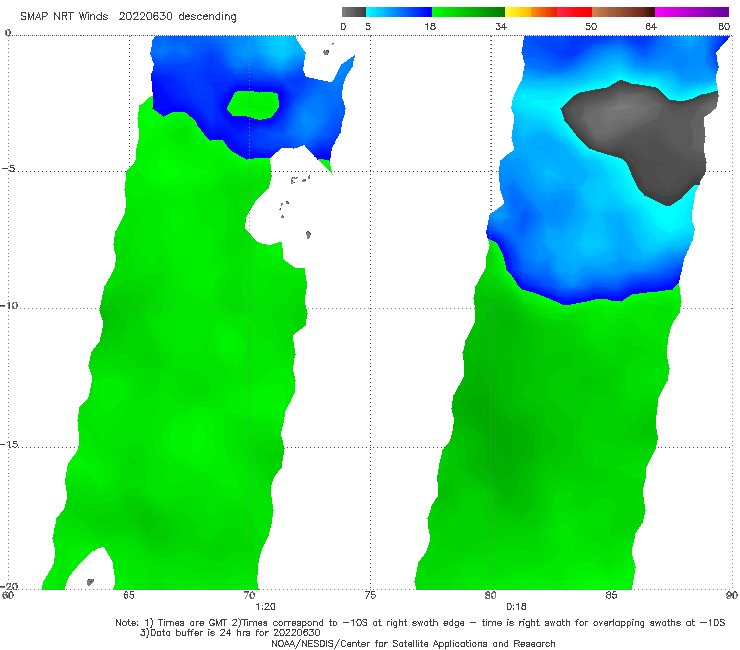Click the swath time label '0:18'
Screen dimensions: 740x650
(x=516, y=607)
